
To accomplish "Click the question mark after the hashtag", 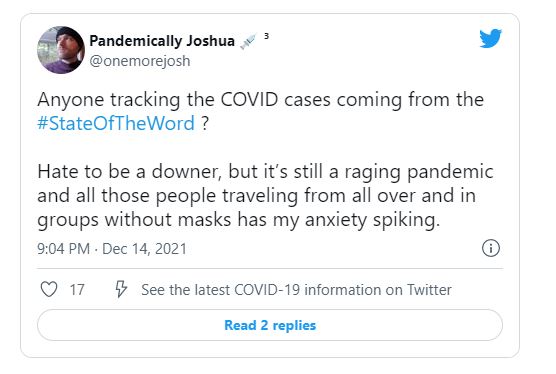I will pyautogui.click(x=205, y=123).
